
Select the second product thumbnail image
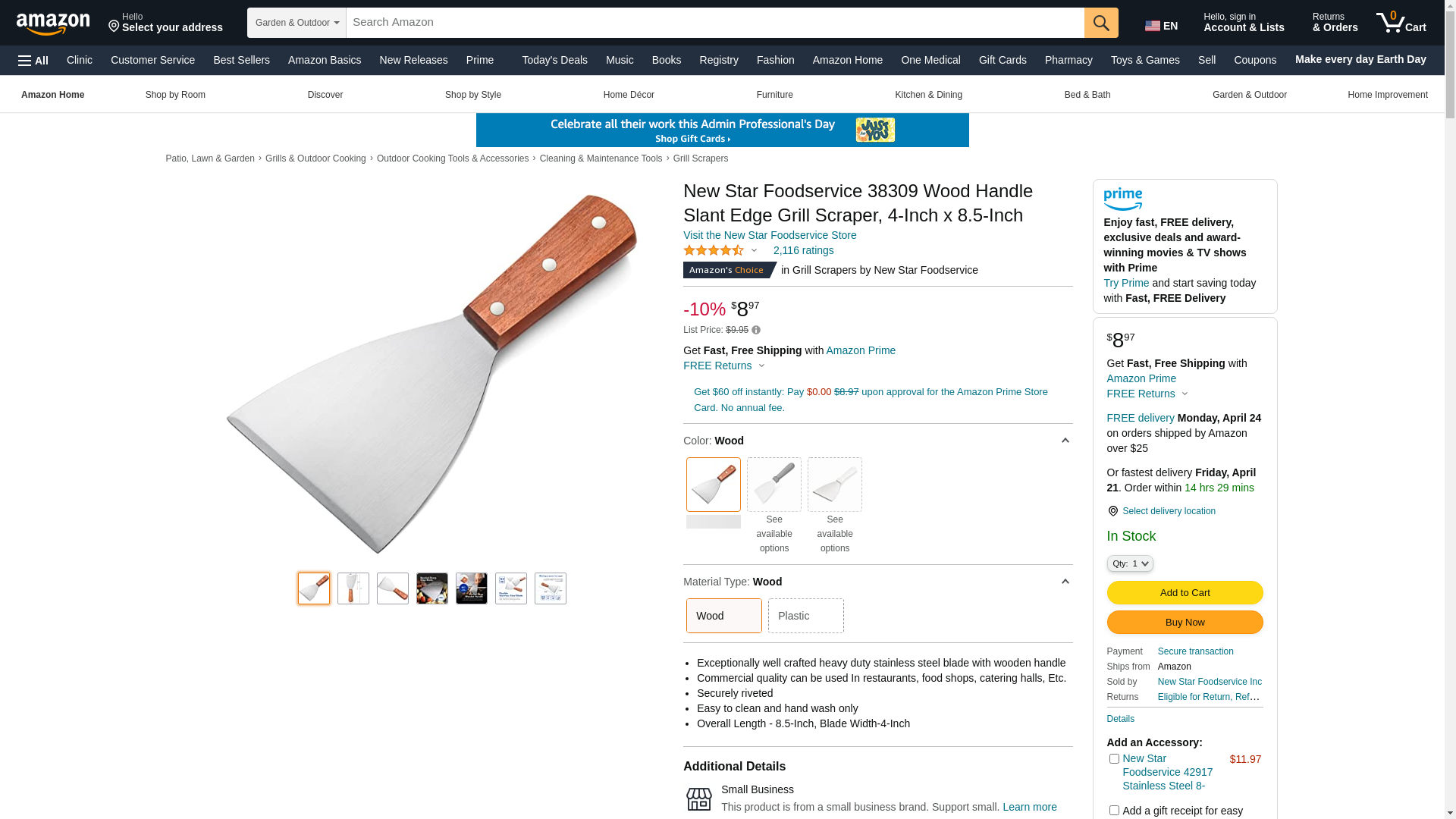(x=353, y=588)
